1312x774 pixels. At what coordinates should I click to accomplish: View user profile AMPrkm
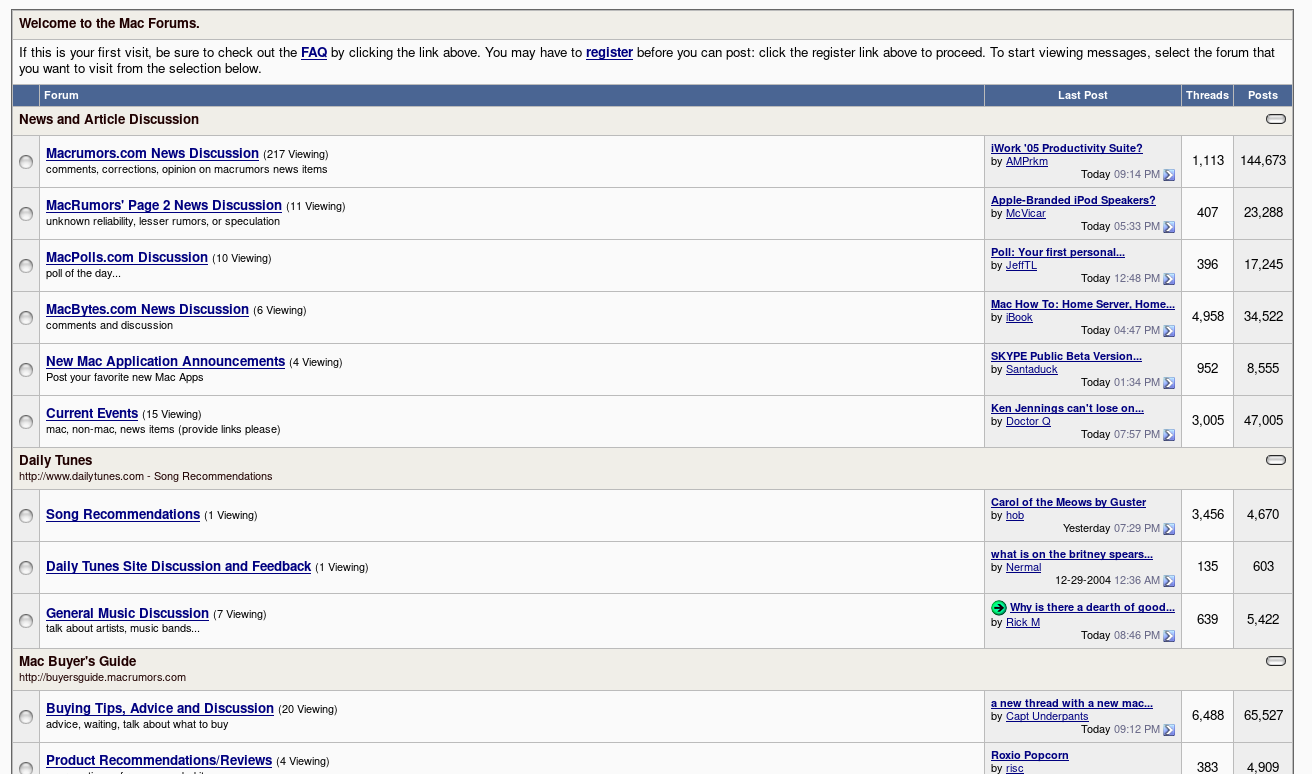point(1027,161)
